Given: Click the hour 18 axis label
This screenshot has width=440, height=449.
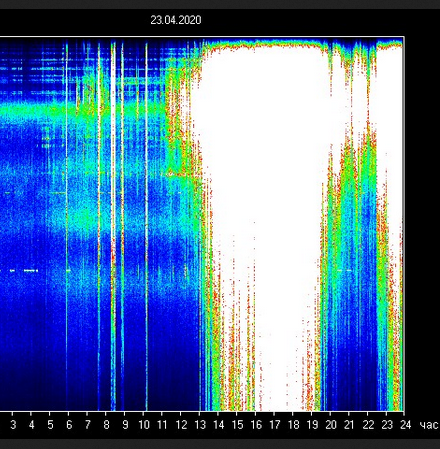Looking at the screenshot, I should click(293, 425).
